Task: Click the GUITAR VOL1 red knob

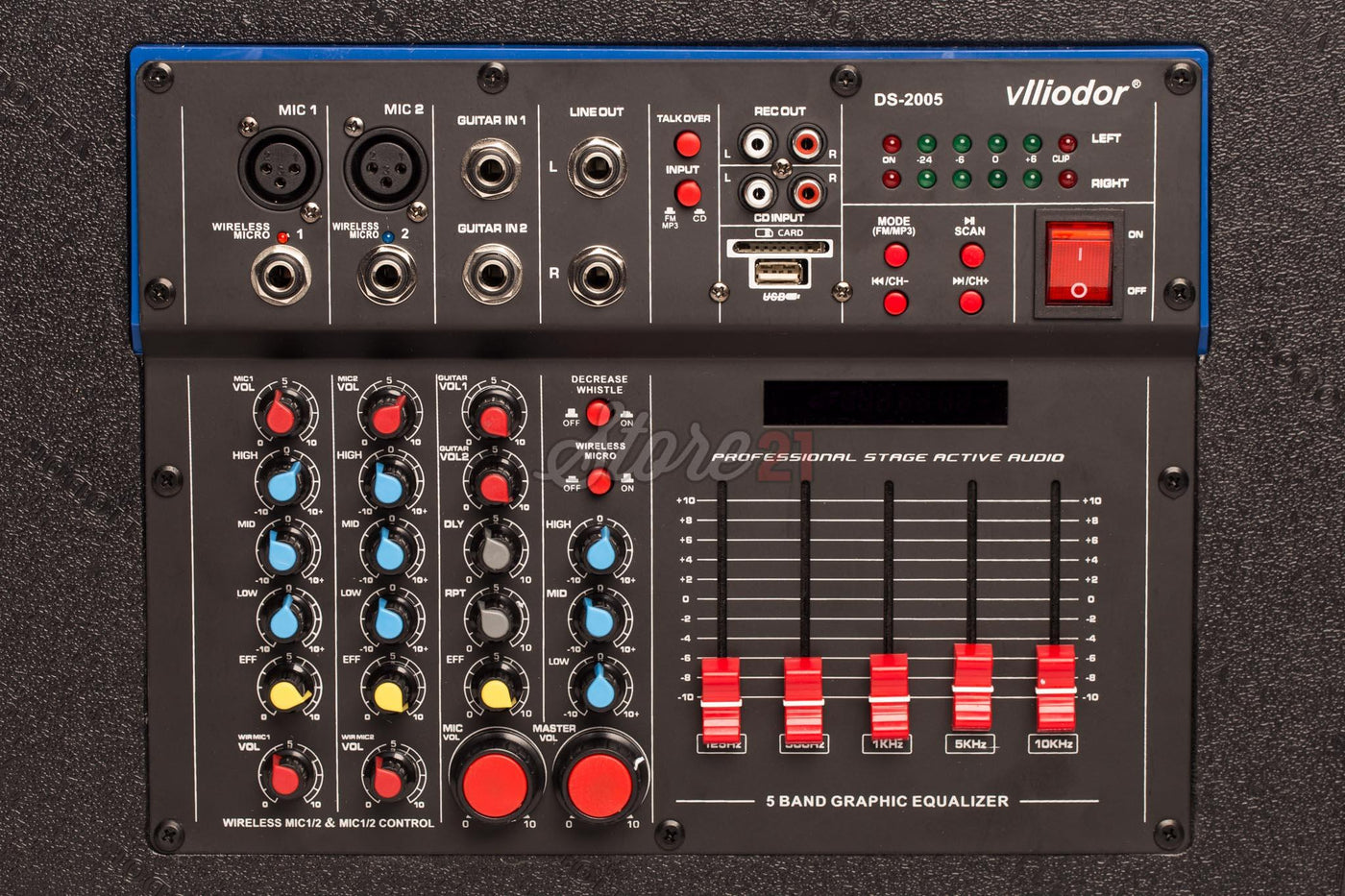Action: pos(495,417)
